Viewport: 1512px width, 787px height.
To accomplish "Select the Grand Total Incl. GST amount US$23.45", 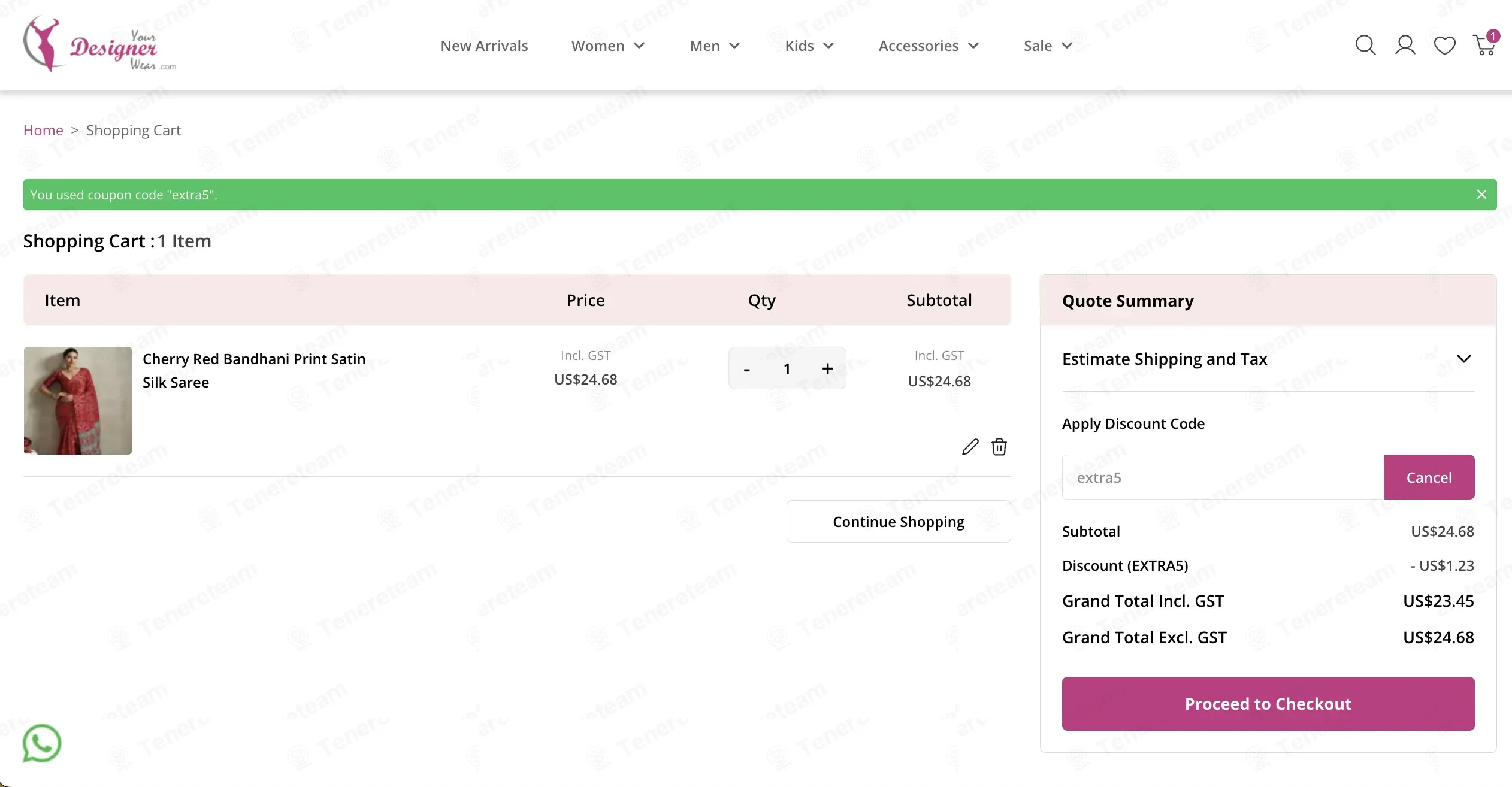I will (x=1438, y=601).
